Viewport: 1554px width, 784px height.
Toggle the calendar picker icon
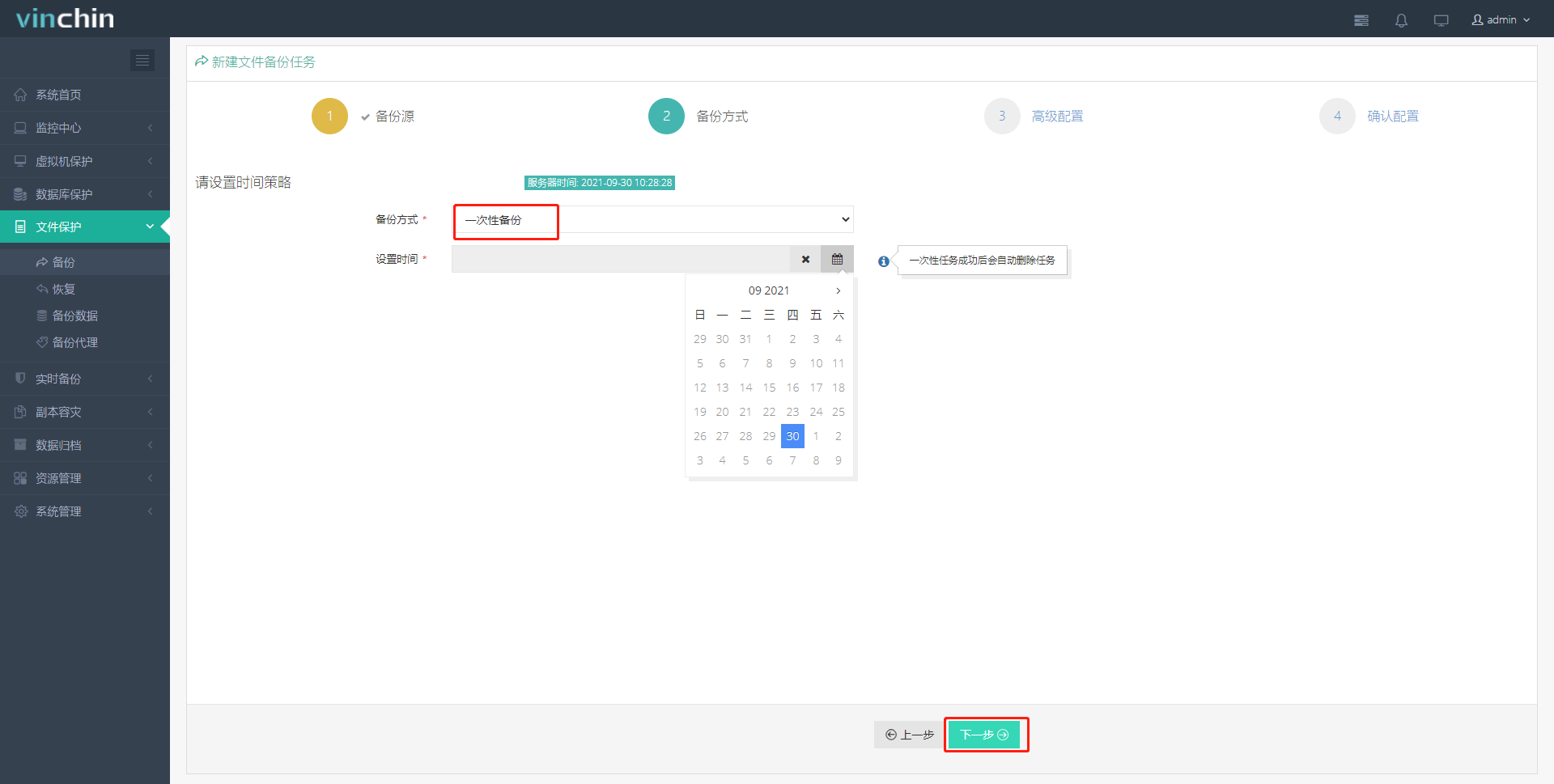(x=837, y=259)
